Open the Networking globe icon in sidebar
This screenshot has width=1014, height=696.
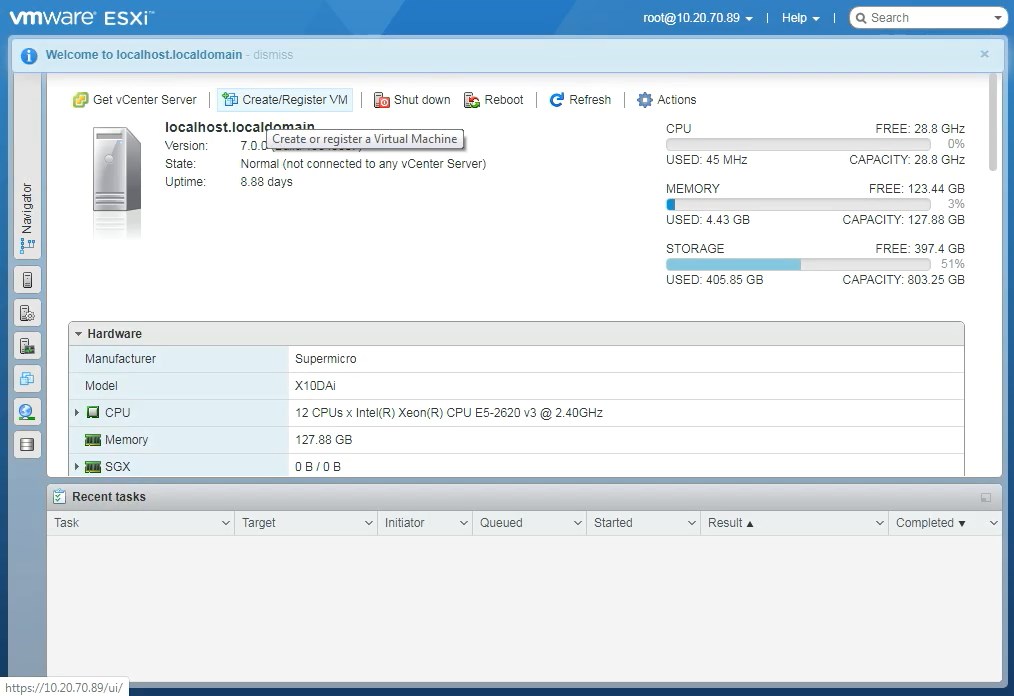click(x=27, y=411)
